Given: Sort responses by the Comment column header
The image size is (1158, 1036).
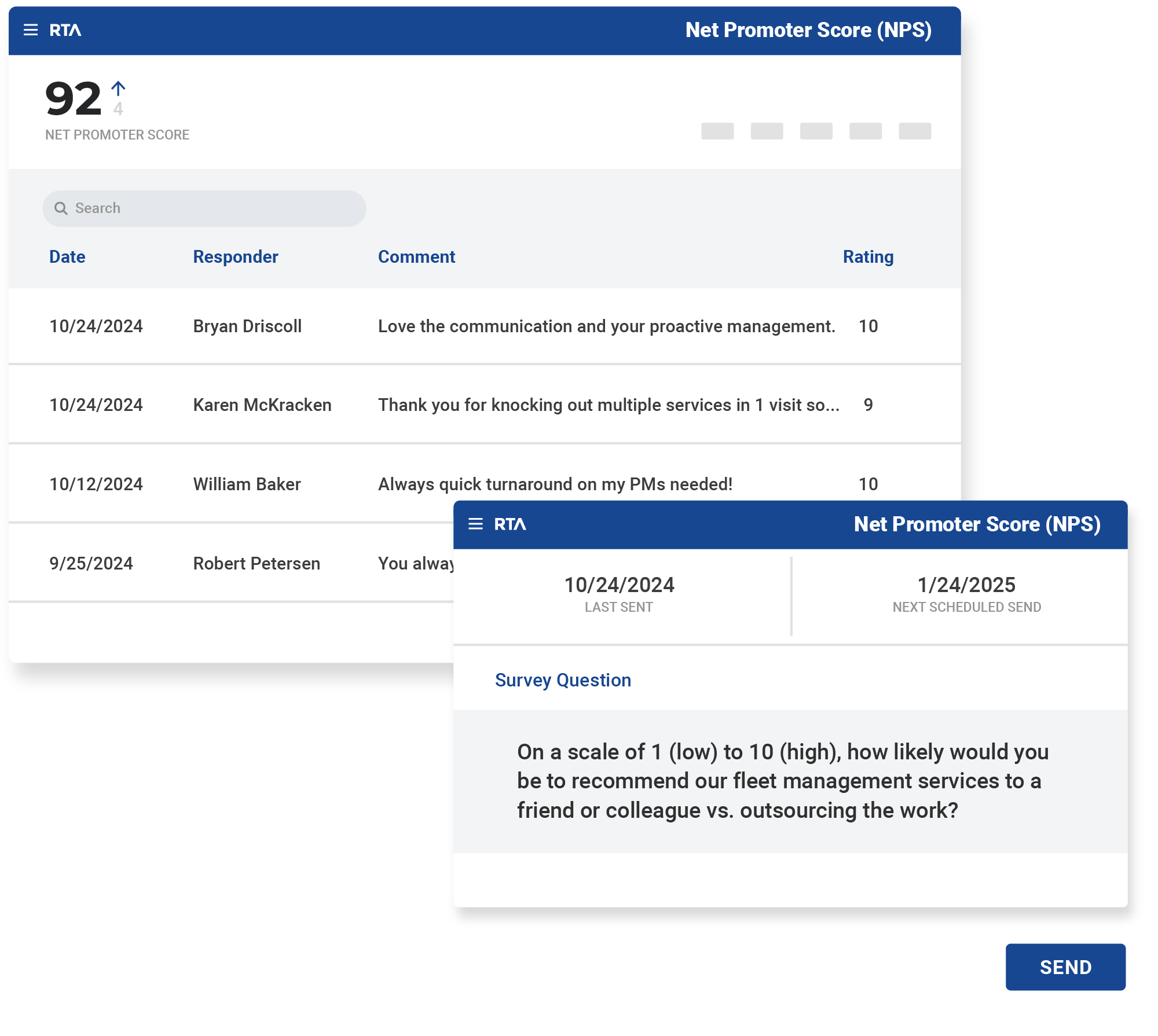Looking at the screenshot, I should tap(417, 257).
